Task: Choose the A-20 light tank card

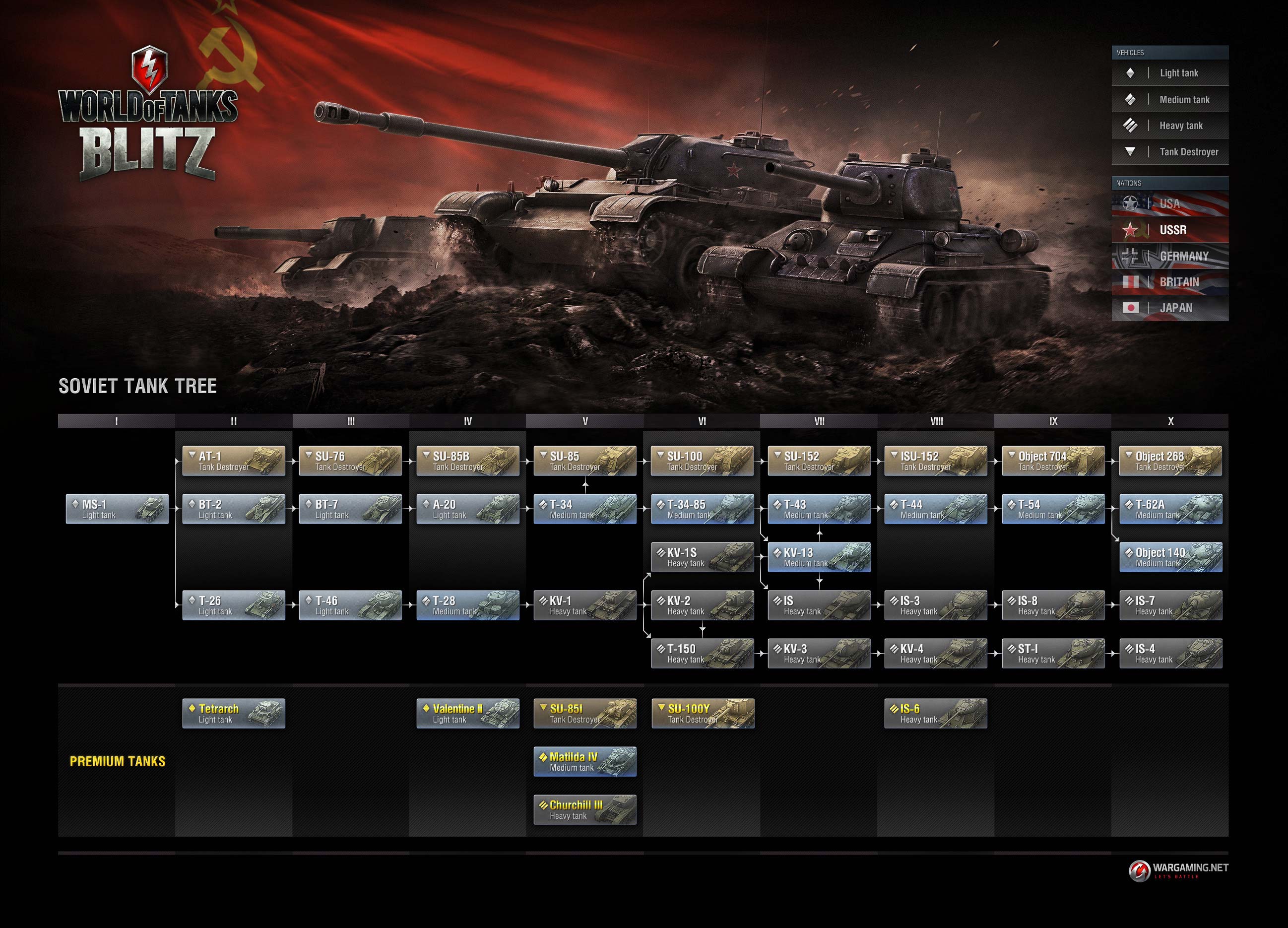Action: pos(468,509)
